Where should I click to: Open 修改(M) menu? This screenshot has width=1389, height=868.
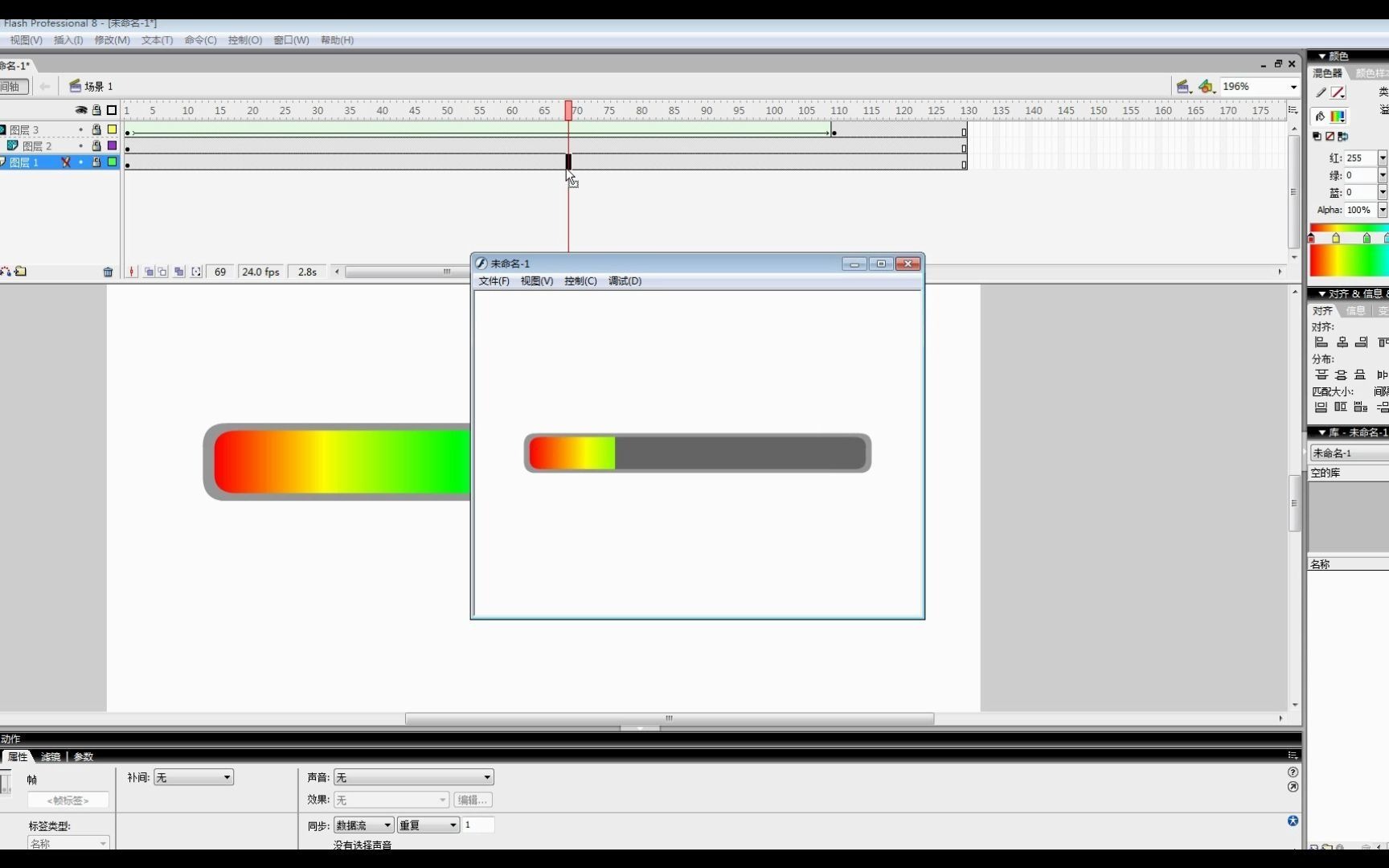[112, 40]
